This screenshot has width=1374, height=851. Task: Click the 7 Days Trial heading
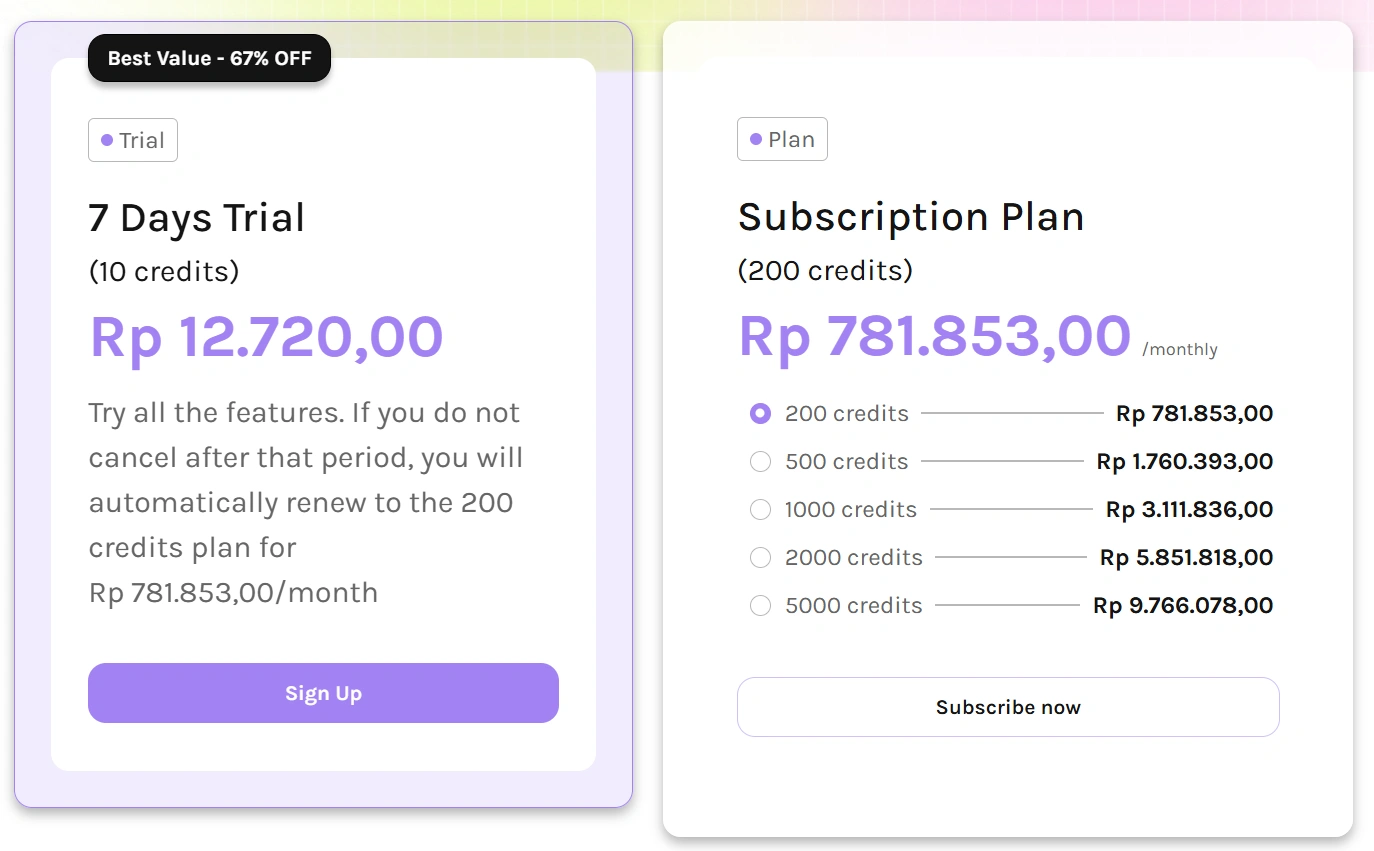[x=197, y=218]
